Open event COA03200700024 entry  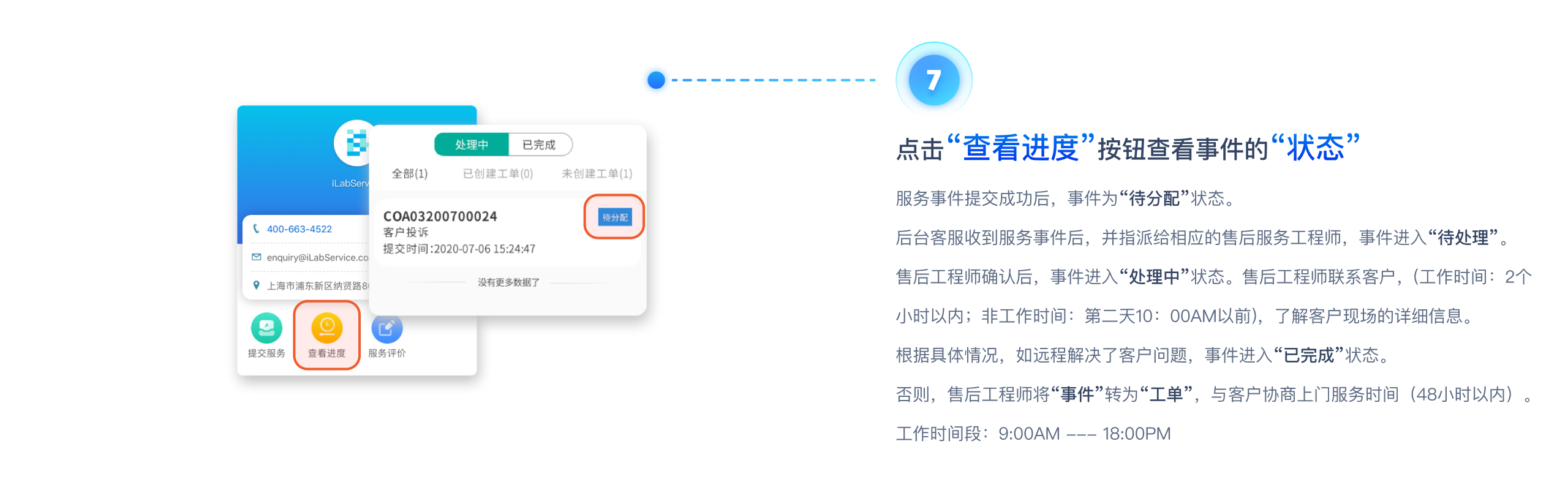tap(507, 232)
